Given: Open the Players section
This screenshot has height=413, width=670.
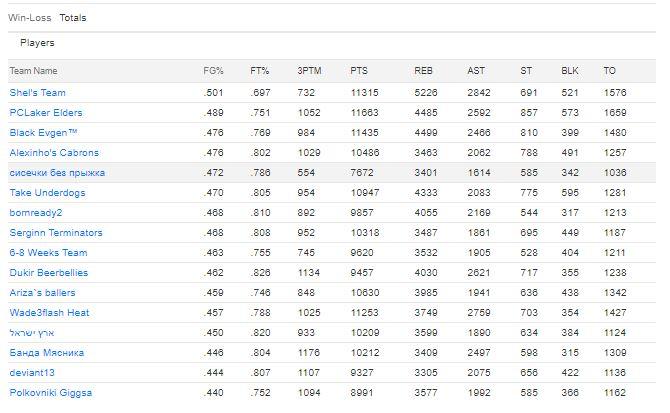Looking at the screenshot, I should tap(37, 43).
